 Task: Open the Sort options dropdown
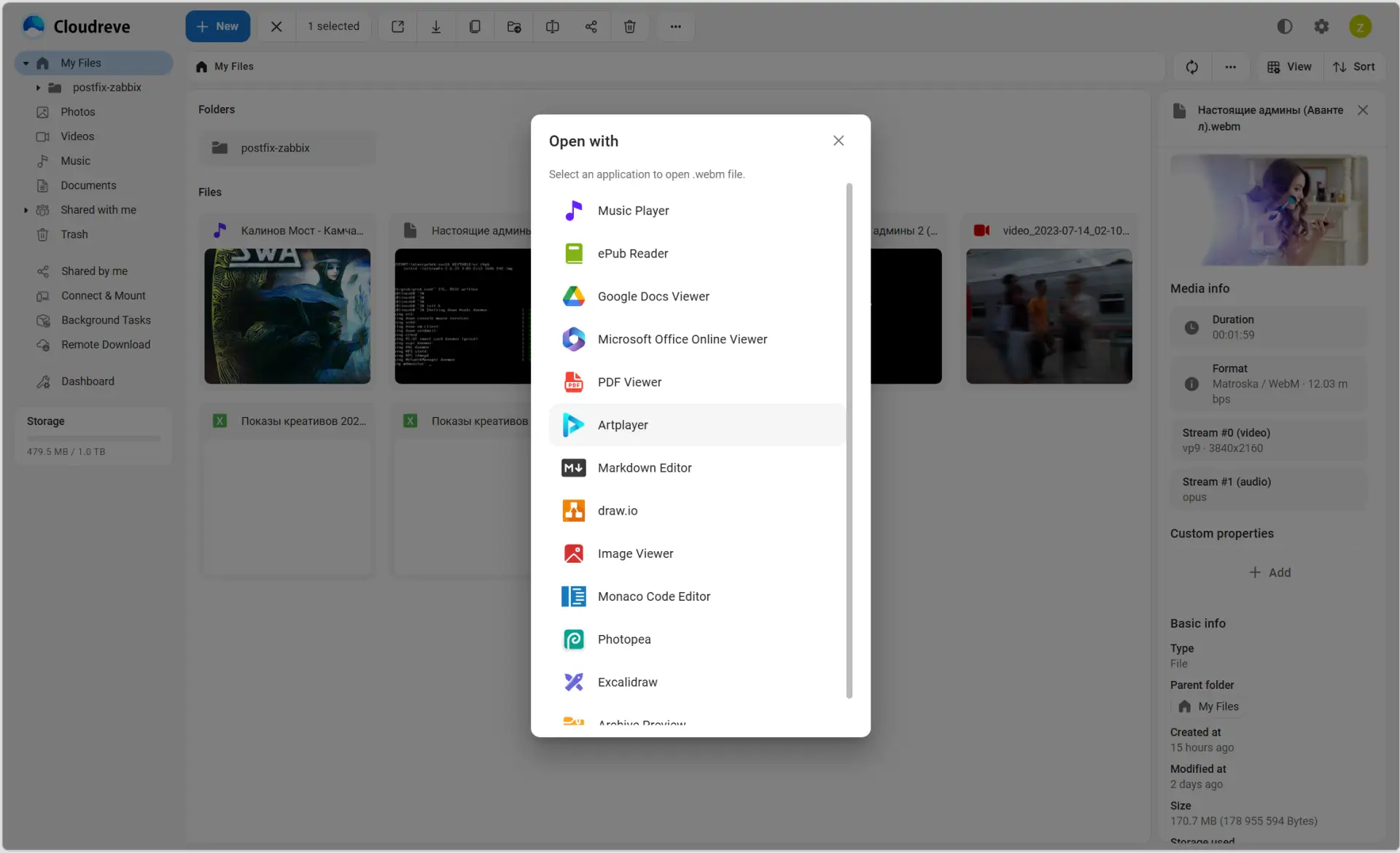tap(1354, 66)
